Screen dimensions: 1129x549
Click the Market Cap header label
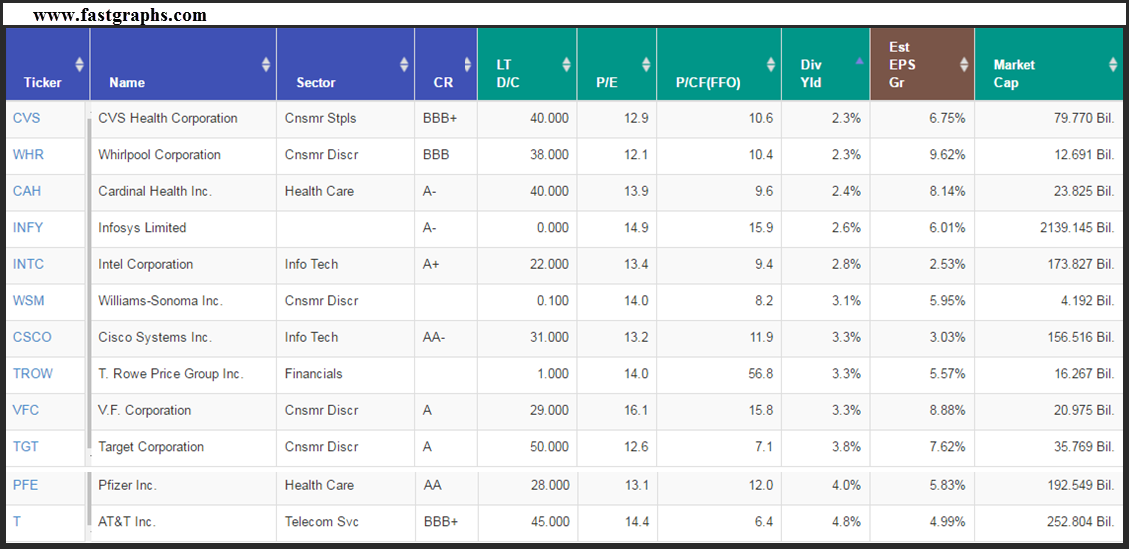point(1015,73)
